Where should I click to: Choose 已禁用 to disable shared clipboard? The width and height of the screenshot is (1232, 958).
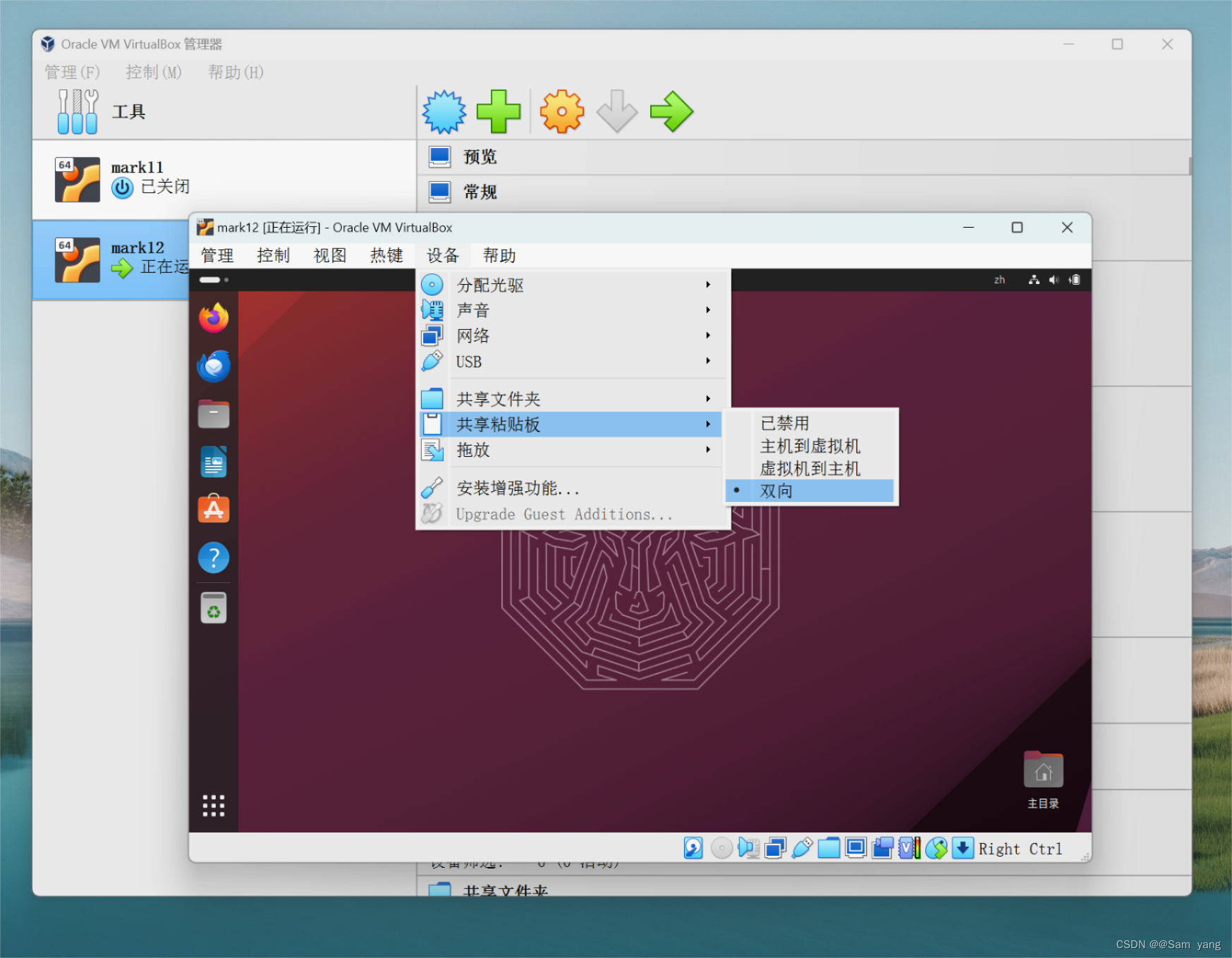(810, 423)
